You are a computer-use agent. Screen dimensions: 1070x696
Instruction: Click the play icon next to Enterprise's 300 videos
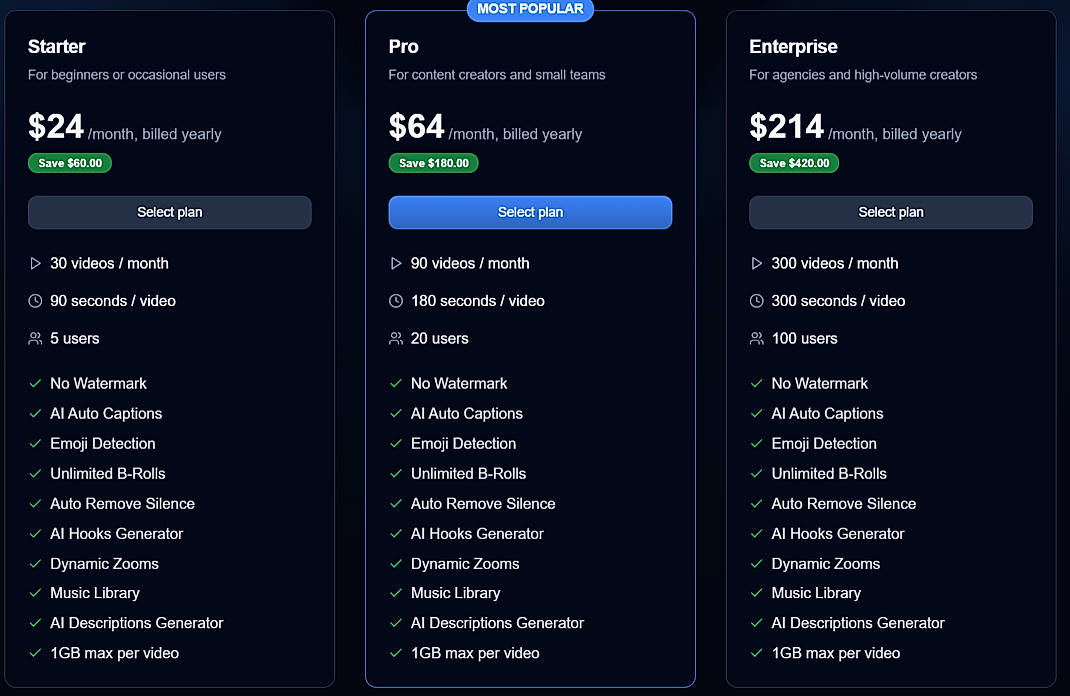click(756, 263)
